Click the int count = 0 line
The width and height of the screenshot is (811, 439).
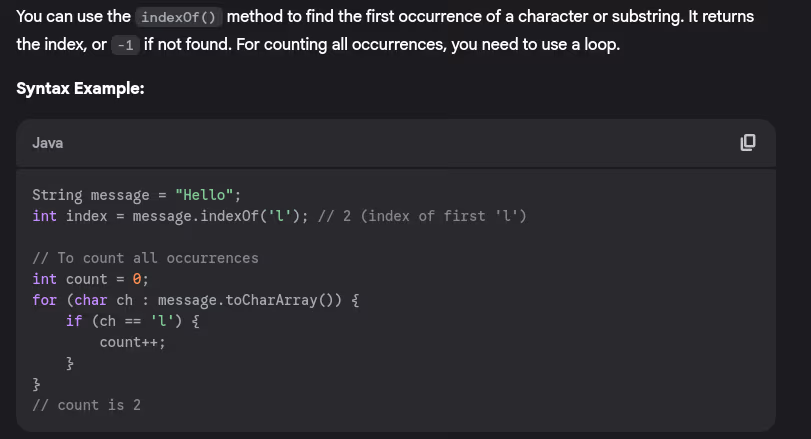tap(90, 279)
